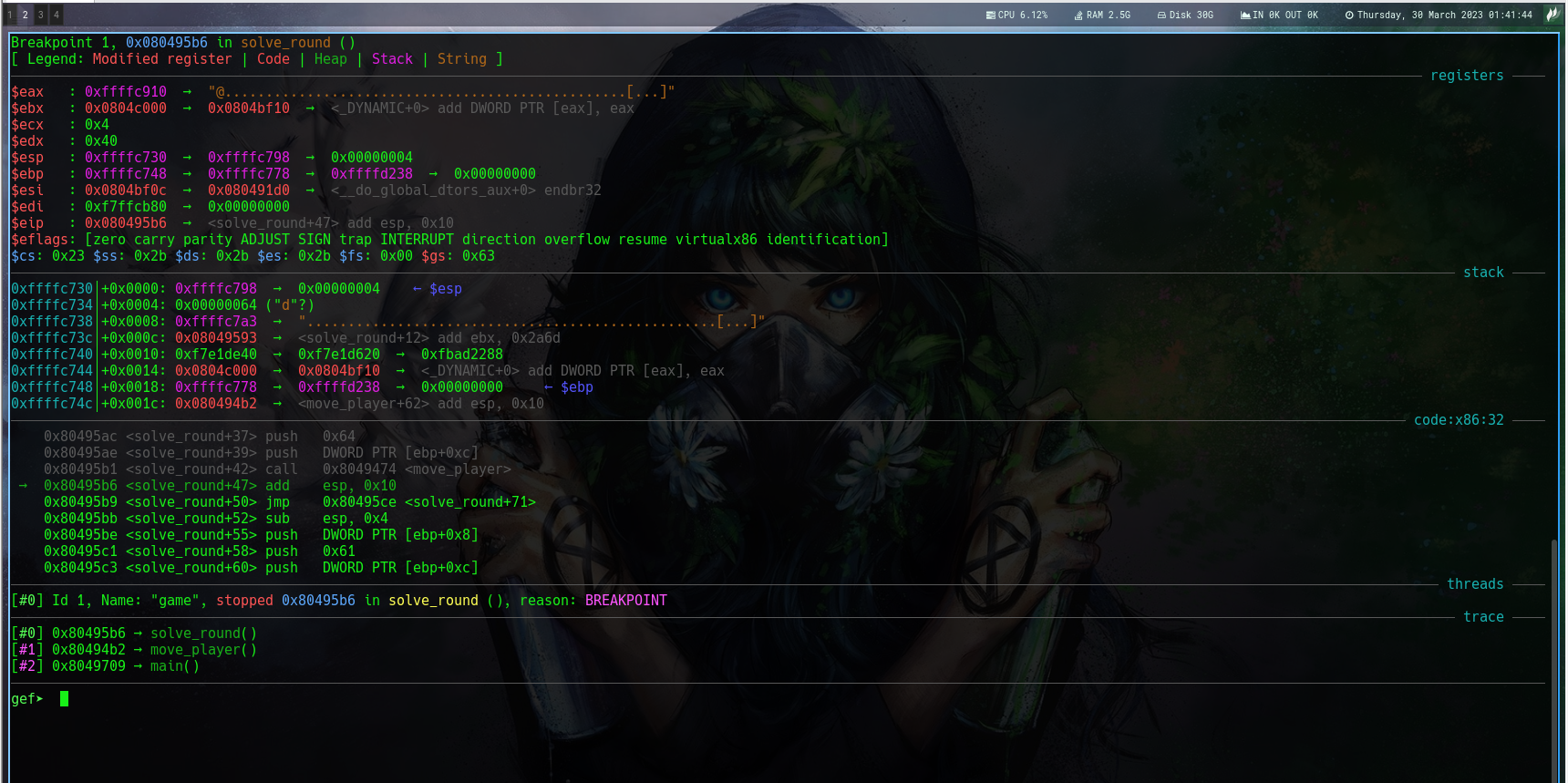Click the $edi register value 0xf7ffcb80
The image size is (1568, 783).
tap(126, 207)
